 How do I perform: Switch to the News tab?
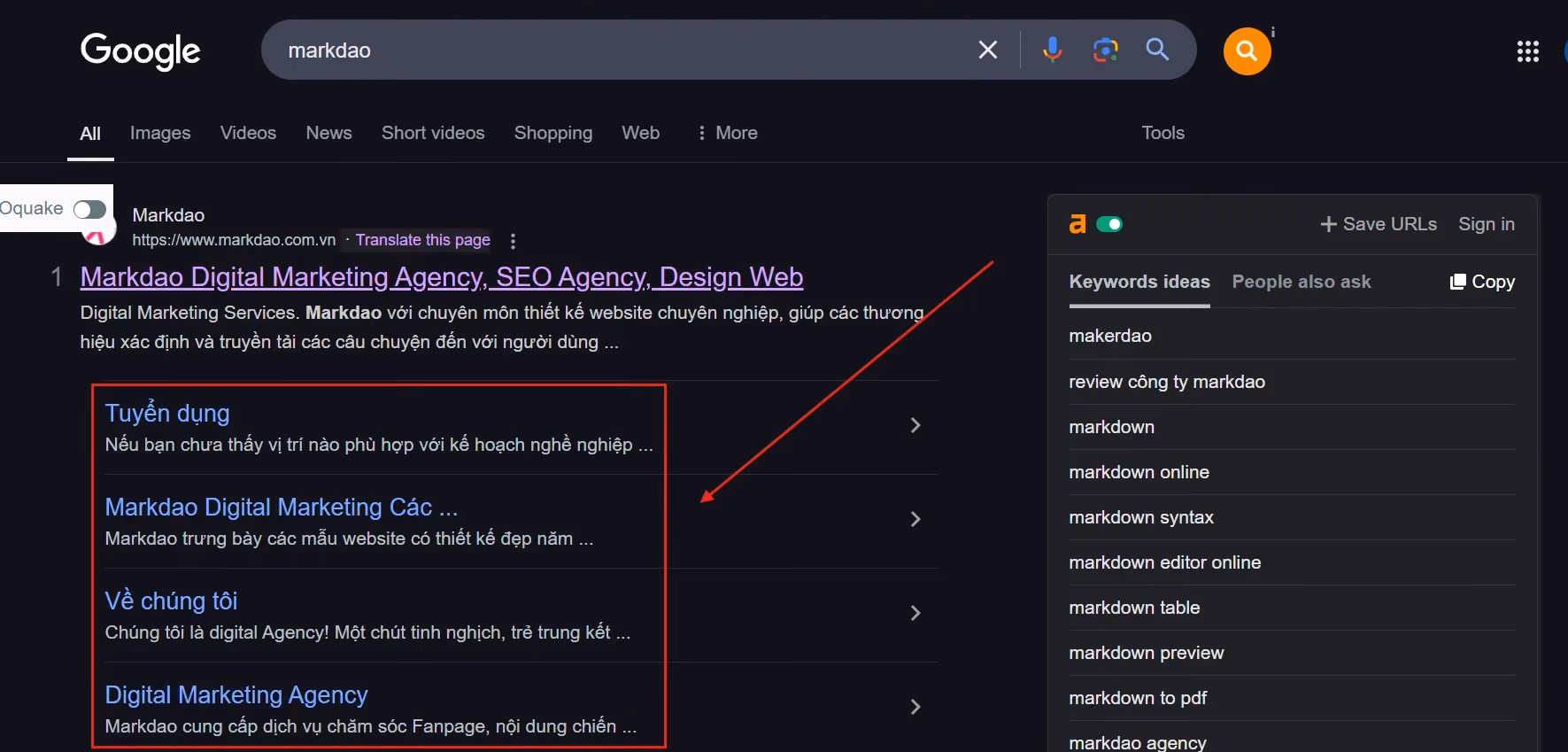(328, 133)
